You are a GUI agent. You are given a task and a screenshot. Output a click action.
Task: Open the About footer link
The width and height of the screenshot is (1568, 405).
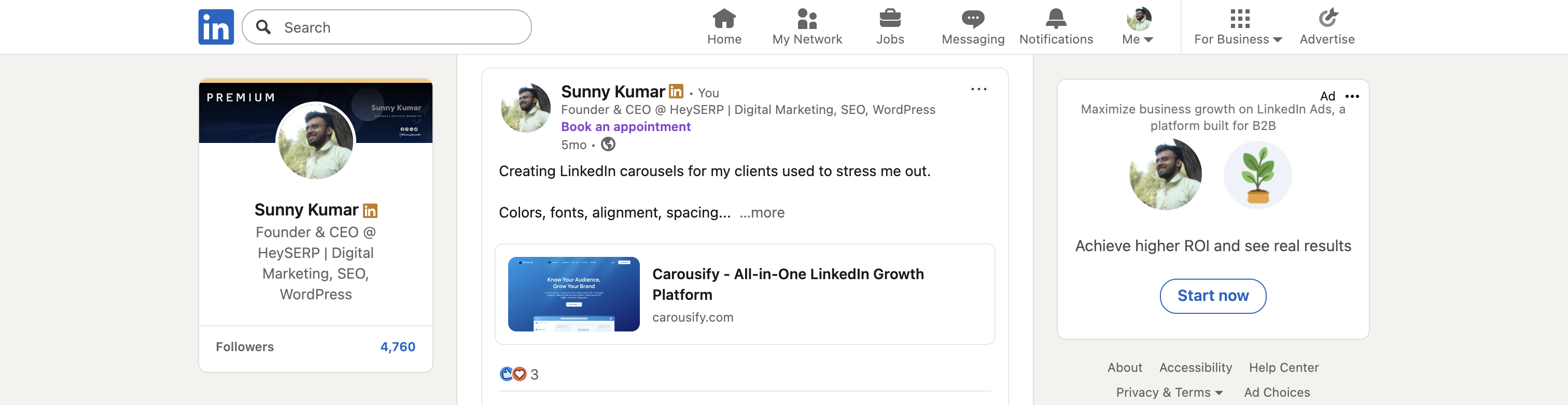coord(1124,367)
